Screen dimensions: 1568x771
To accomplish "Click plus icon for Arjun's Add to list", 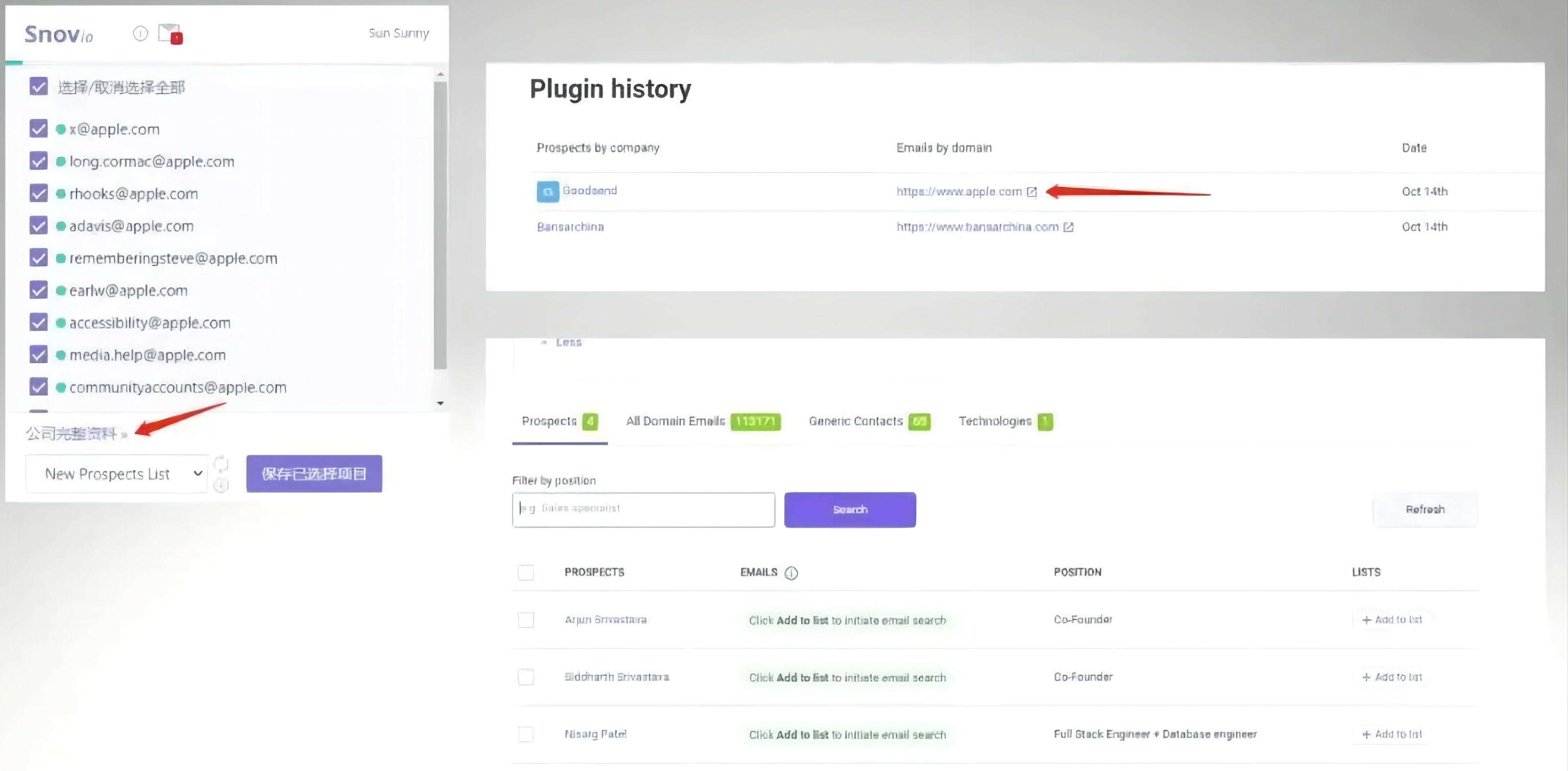I will point(1366,619).
